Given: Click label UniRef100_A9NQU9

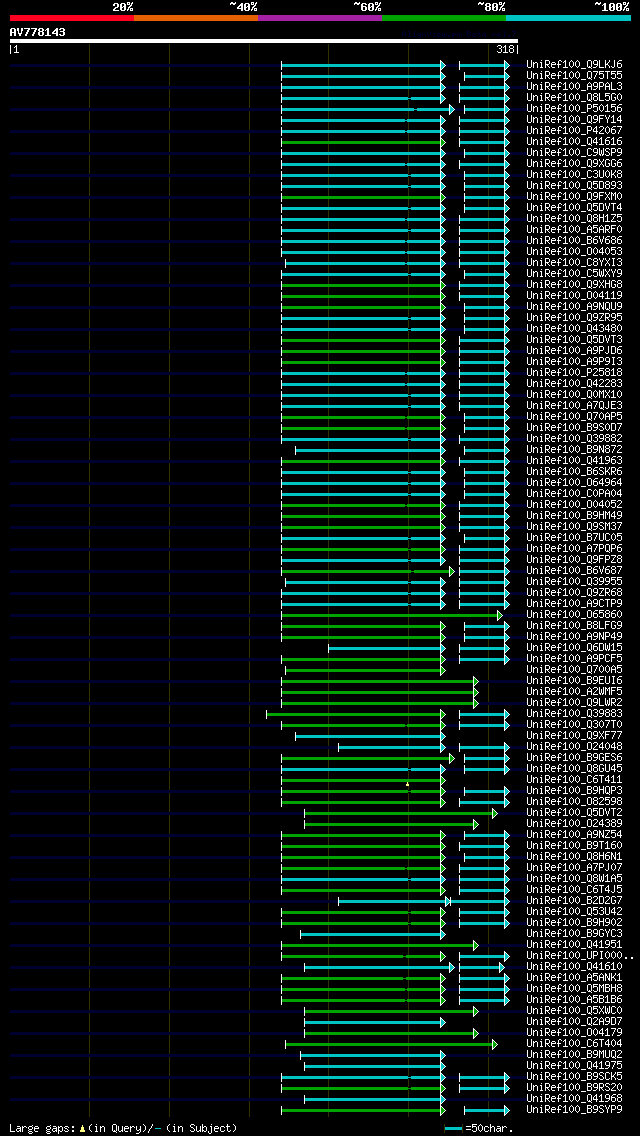Looking at the screenshot, I should coord(574,306).
